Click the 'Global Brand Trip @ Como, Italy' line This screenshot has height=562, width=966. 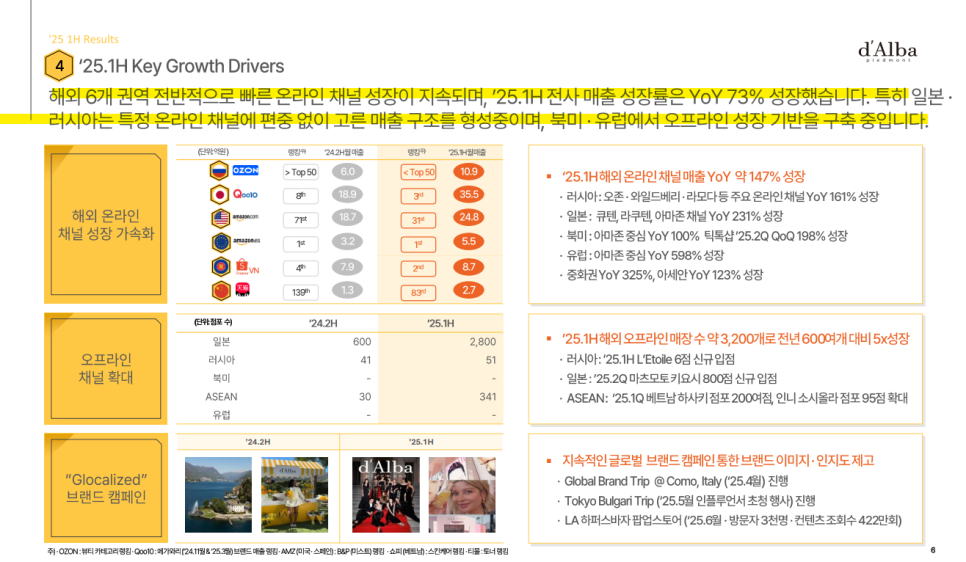[x=676, y=481]
